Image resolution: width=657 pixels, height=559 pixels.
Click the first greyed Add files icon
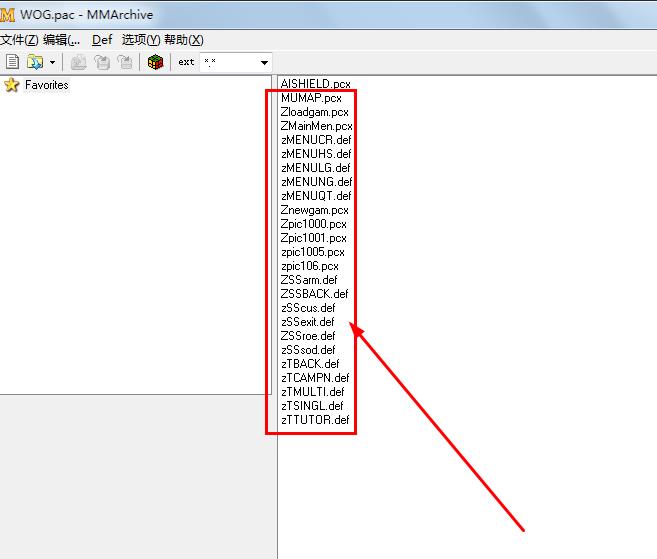click(78, 62)
